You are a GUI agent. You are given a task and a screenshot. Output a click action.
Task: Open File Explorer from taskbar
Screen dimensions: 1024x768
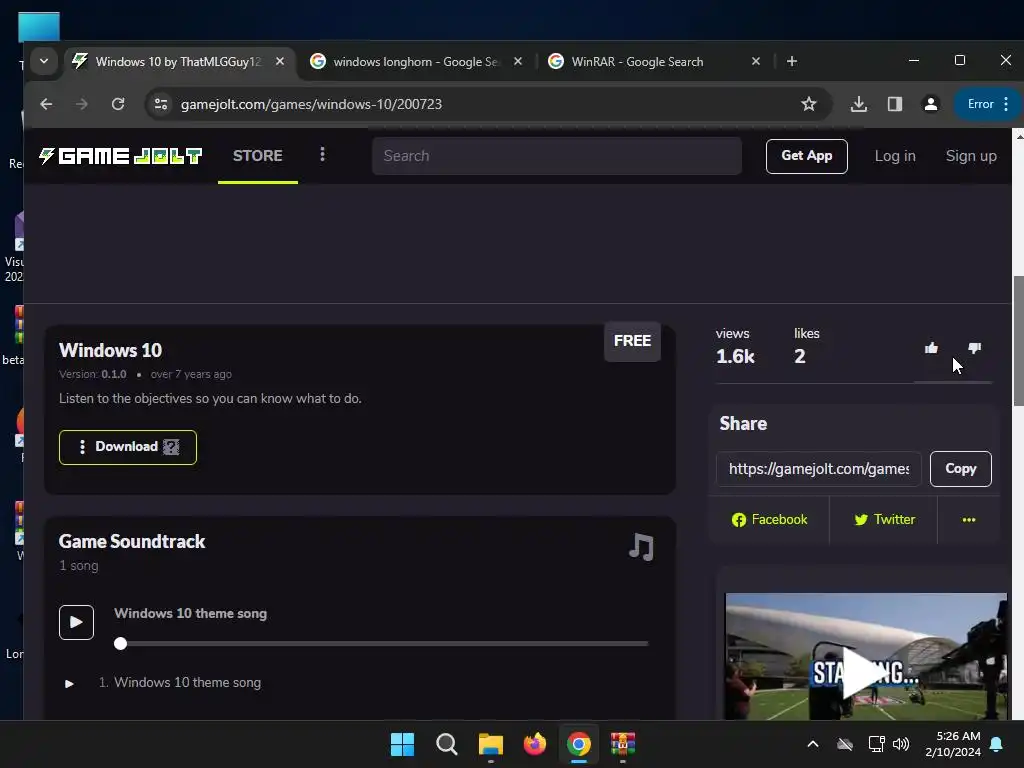pos(490,744)
